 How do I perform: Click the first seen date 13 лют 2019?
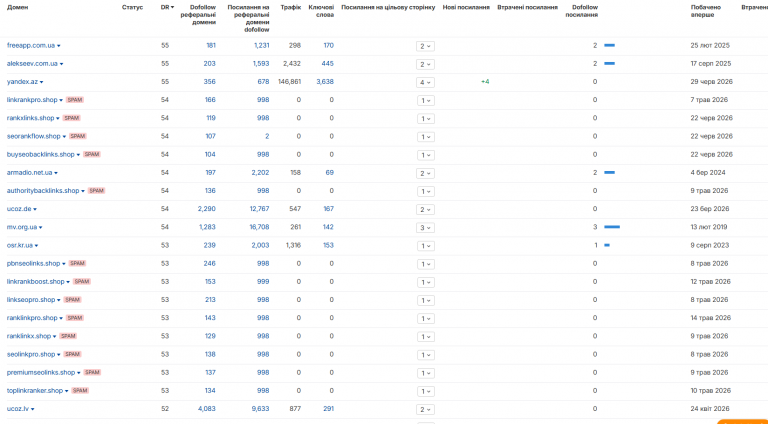(x=709, y=227)
